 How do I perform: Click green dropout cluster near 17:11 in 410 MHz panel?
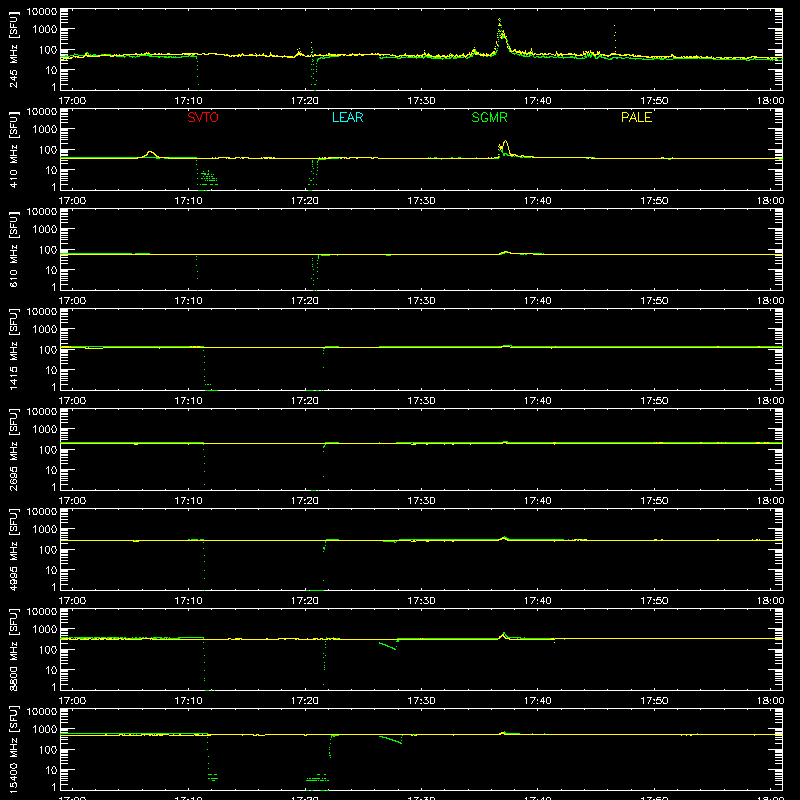pos(208,179)
